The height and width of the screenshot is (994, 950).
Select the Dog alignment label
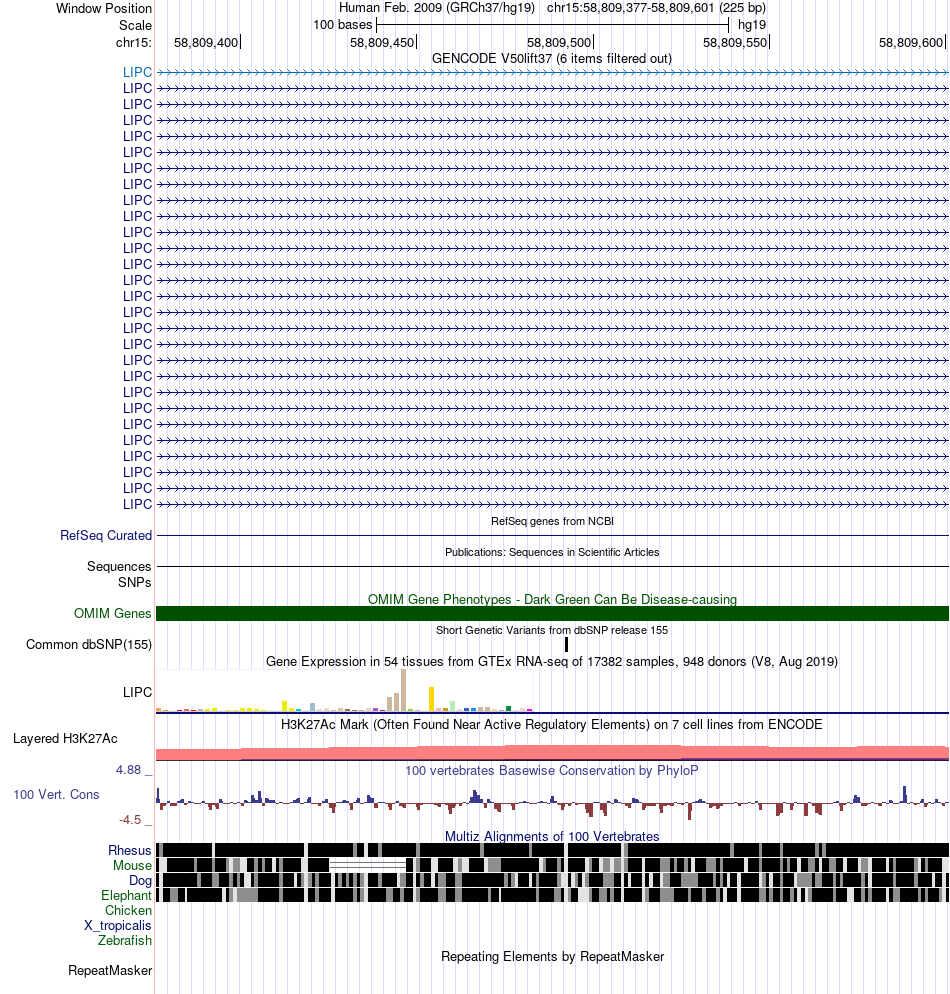141,881
